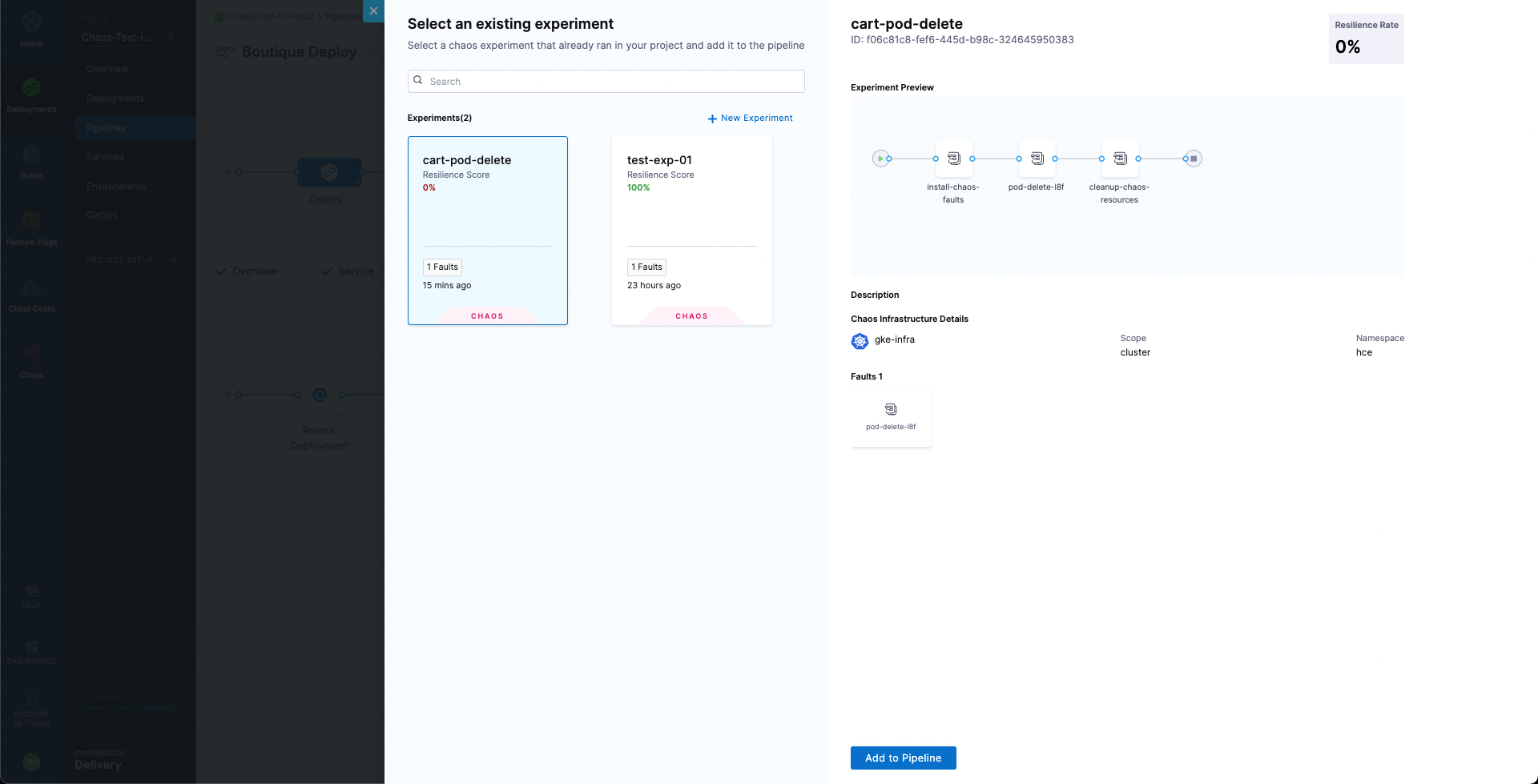1538x784 pixels.
Task: Close the experiment selection drawer
Action: [x=373, y=11]
